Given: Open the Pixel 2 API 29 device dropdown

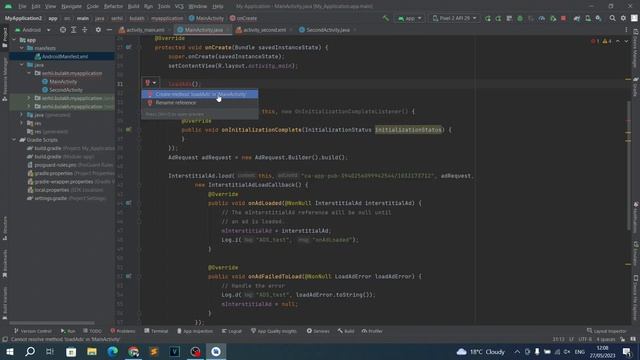Looking at the screenshot, I should click(x=454, y=18).
